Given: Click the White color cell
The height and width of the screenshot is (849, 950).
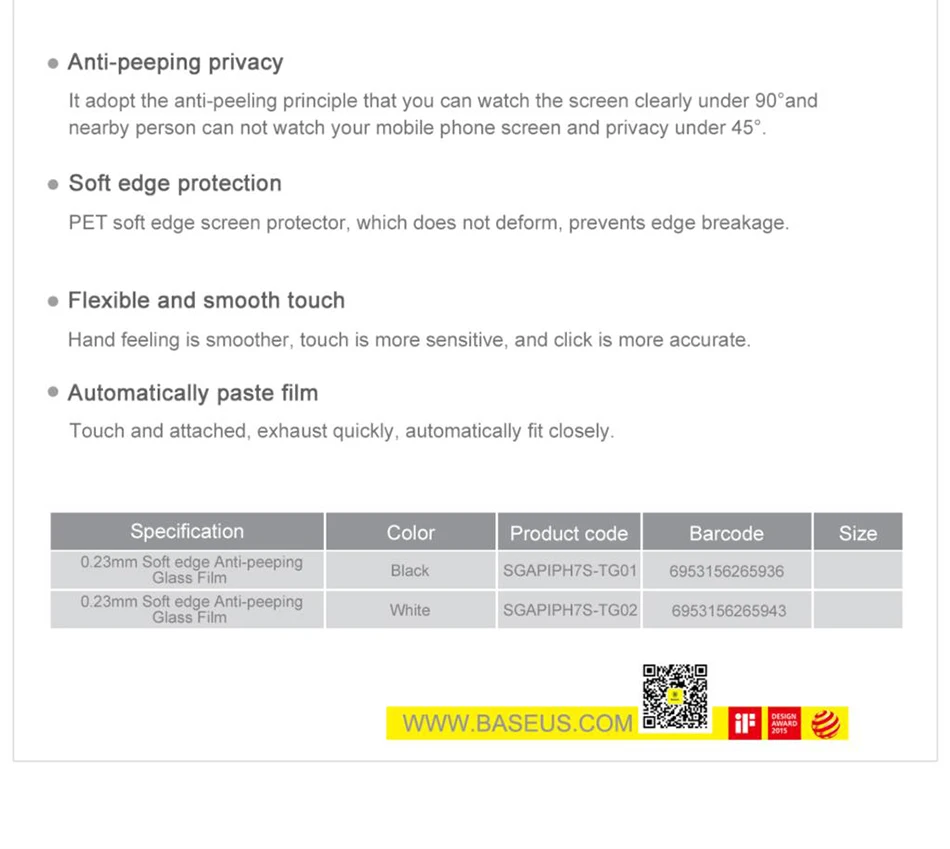Looking at the screenshot, I should click(410, 610).
